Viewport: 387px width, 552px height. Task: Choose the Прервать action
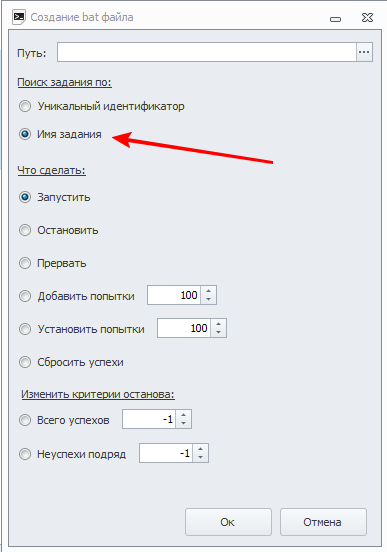point(25,263)
